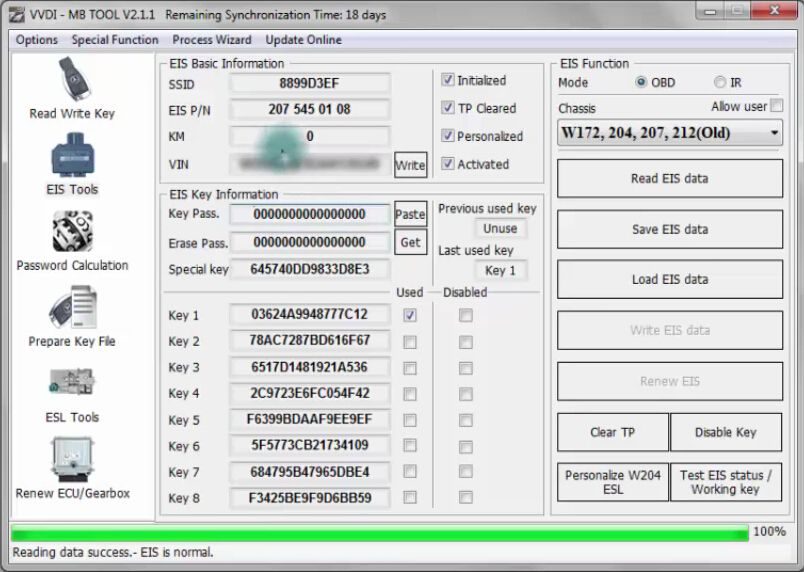The image size is (804, 572).
Task: Select the EIS Tools sidebar icon
Action: [x=72, y=156]
